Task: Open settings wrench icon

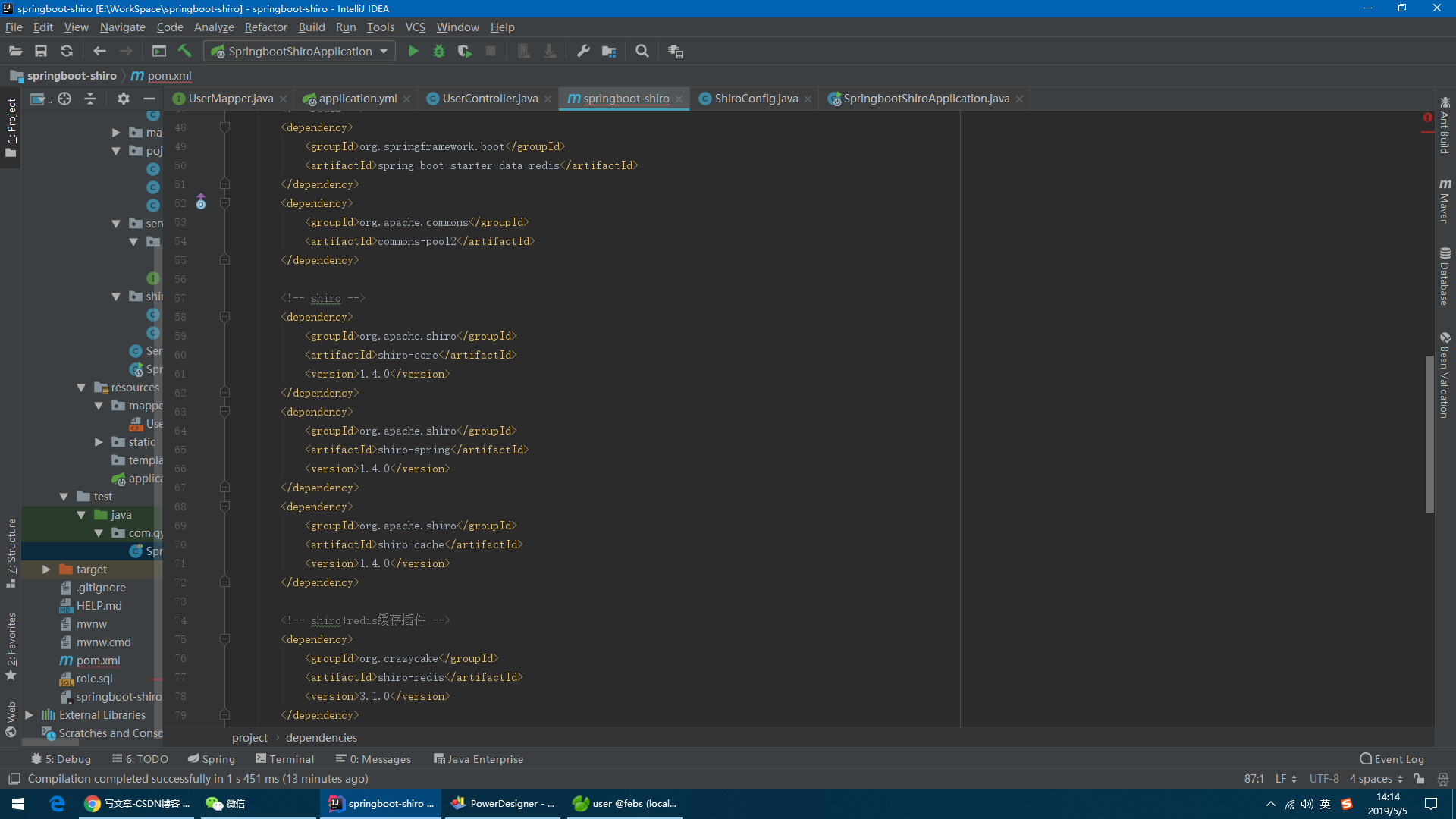Action: tap(583, 52)
